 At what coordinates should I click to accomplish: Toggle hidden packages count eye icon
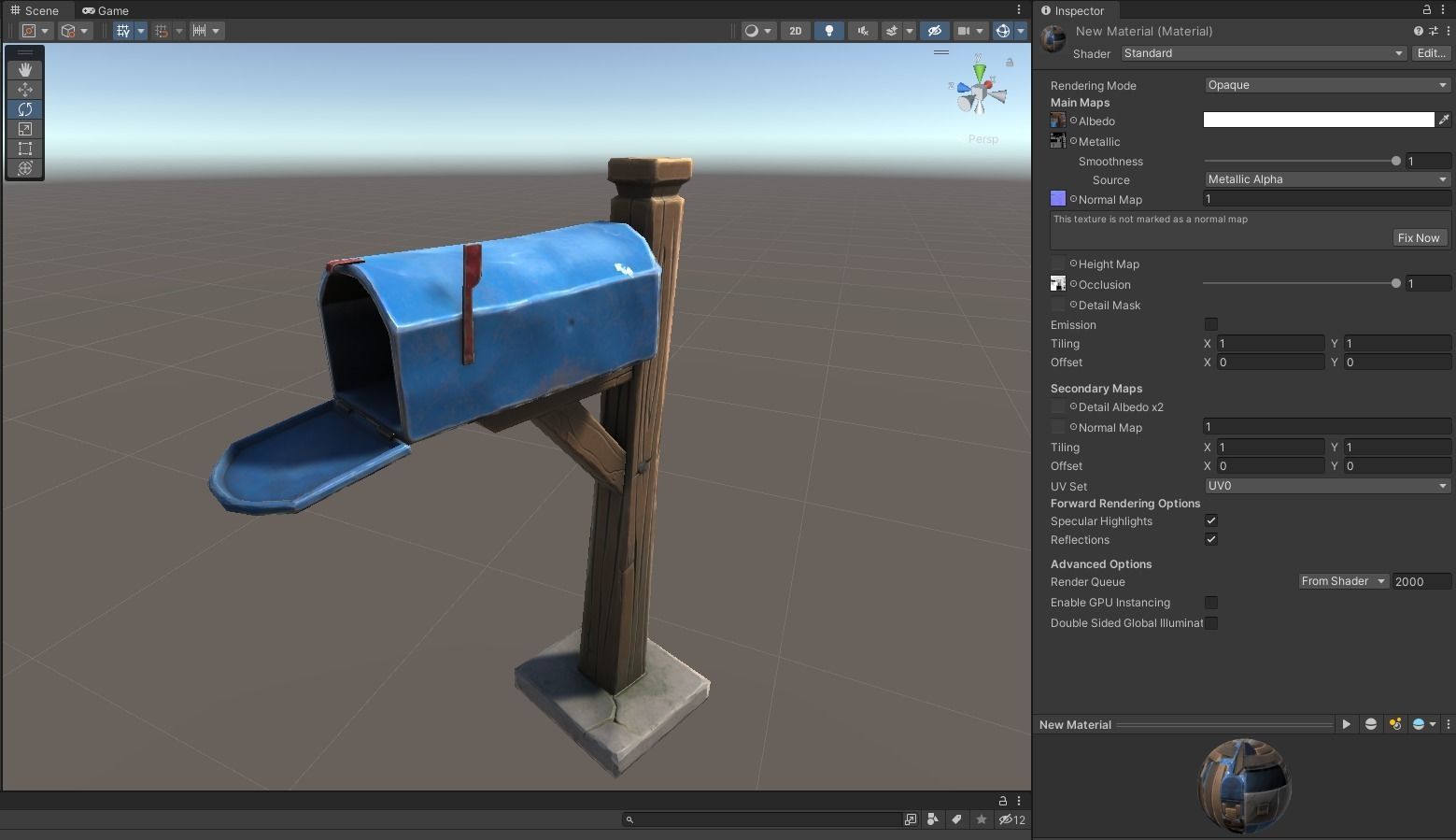click(x=1011, y=819)
